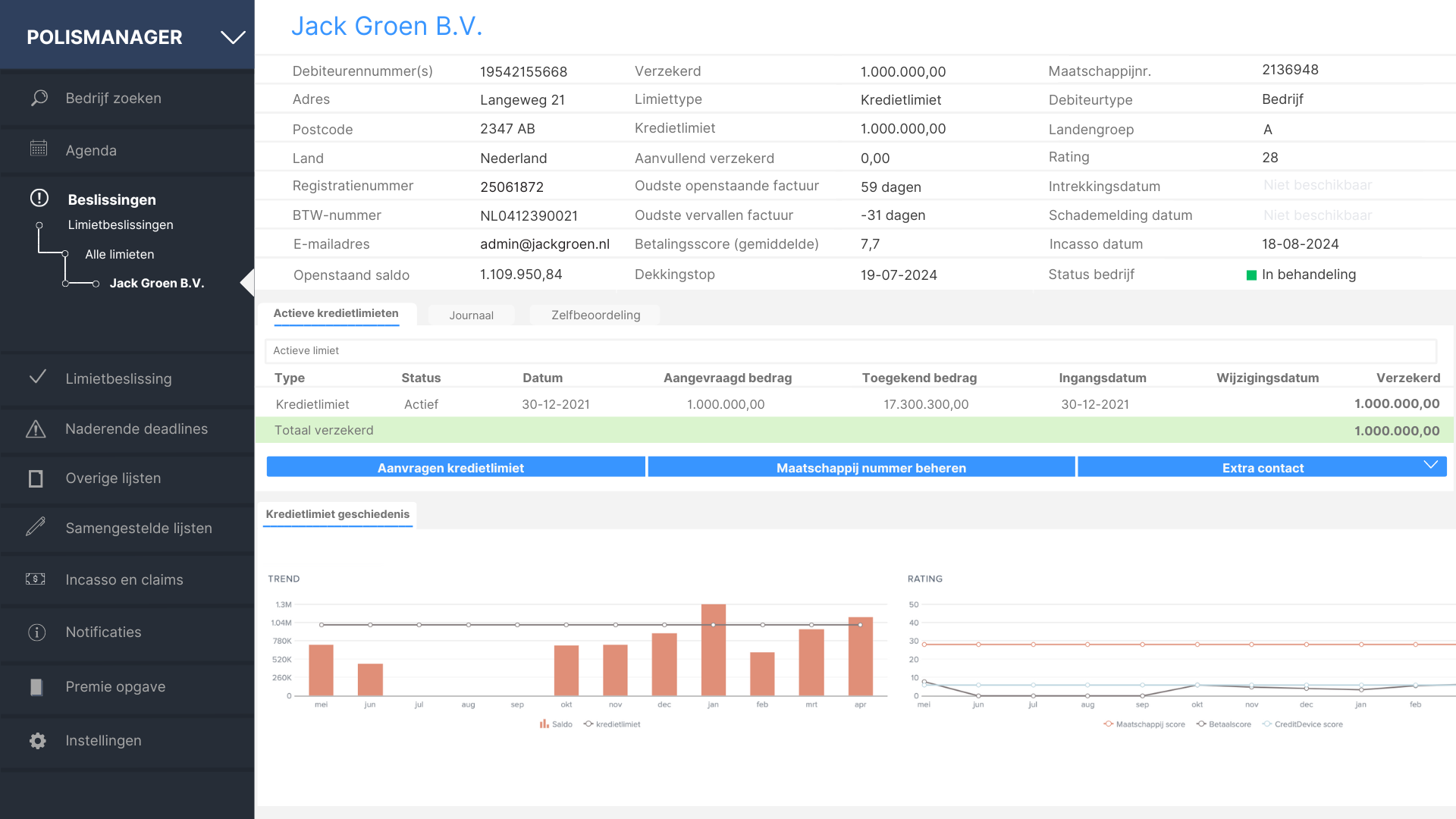
Task: Click the Beslissingen alert icon
Action: [x=37, y=198]
